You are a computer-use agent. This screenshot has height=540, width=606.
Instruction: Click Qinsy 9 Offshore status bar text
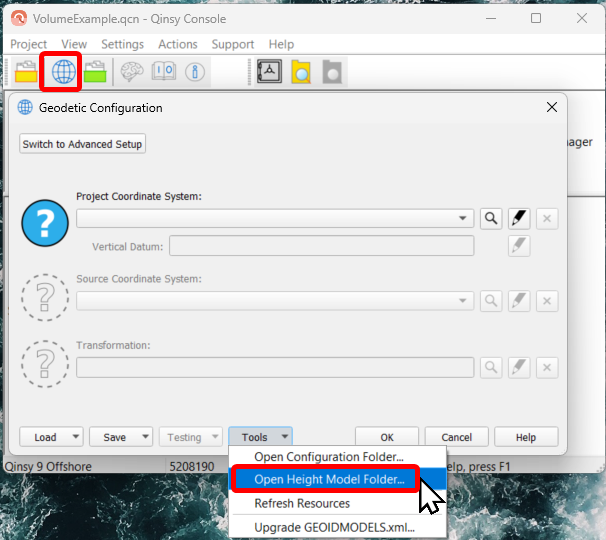coord(48,467)
